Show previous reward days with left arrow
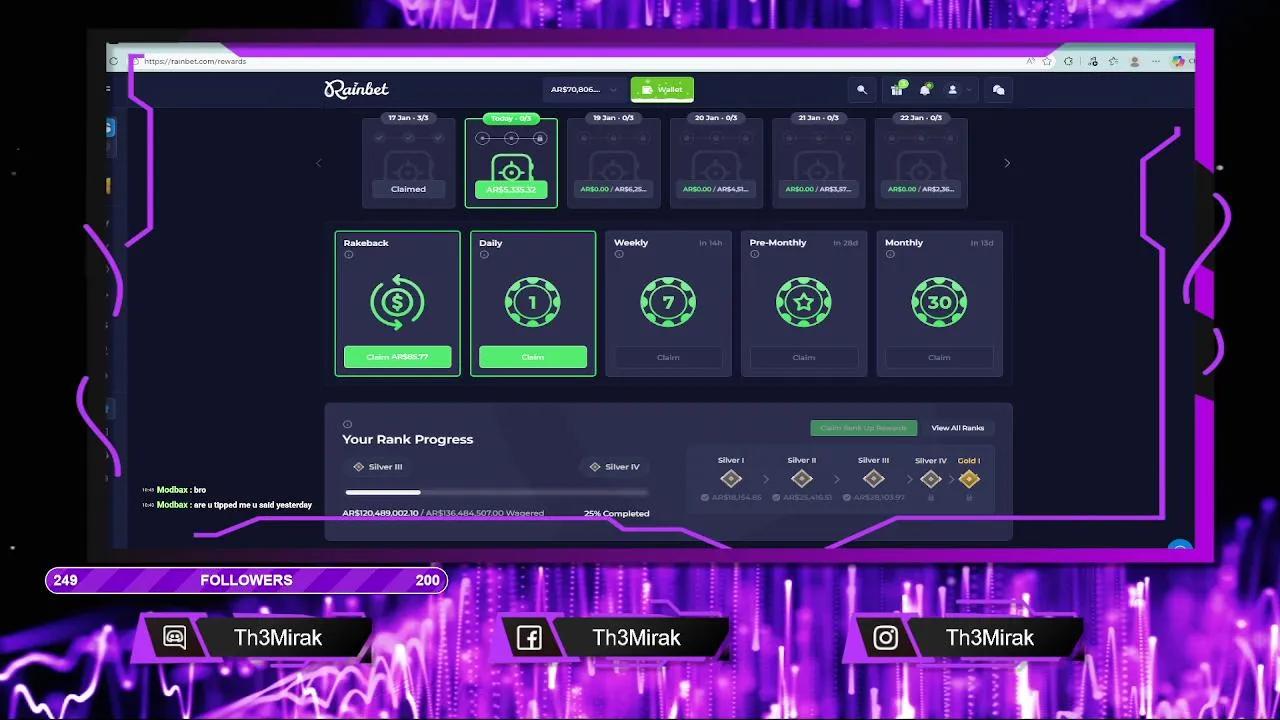The width and height of the screenshot is (1280, 720). click(319, 163)
